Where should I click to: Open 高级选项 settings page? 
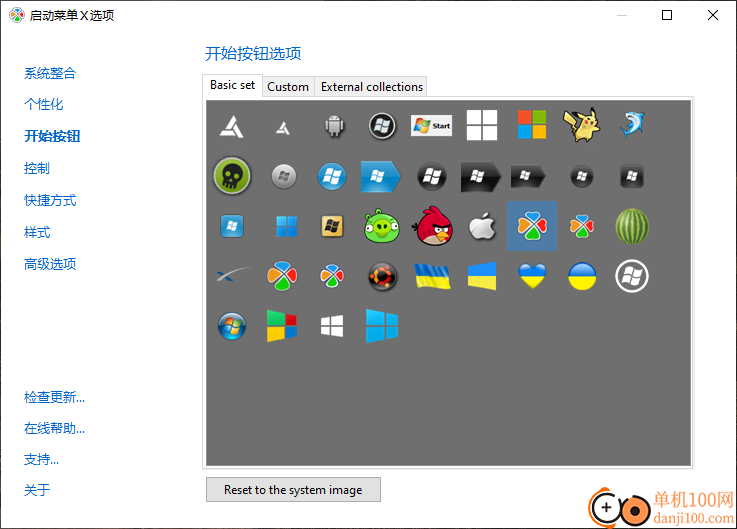[50, 264]
